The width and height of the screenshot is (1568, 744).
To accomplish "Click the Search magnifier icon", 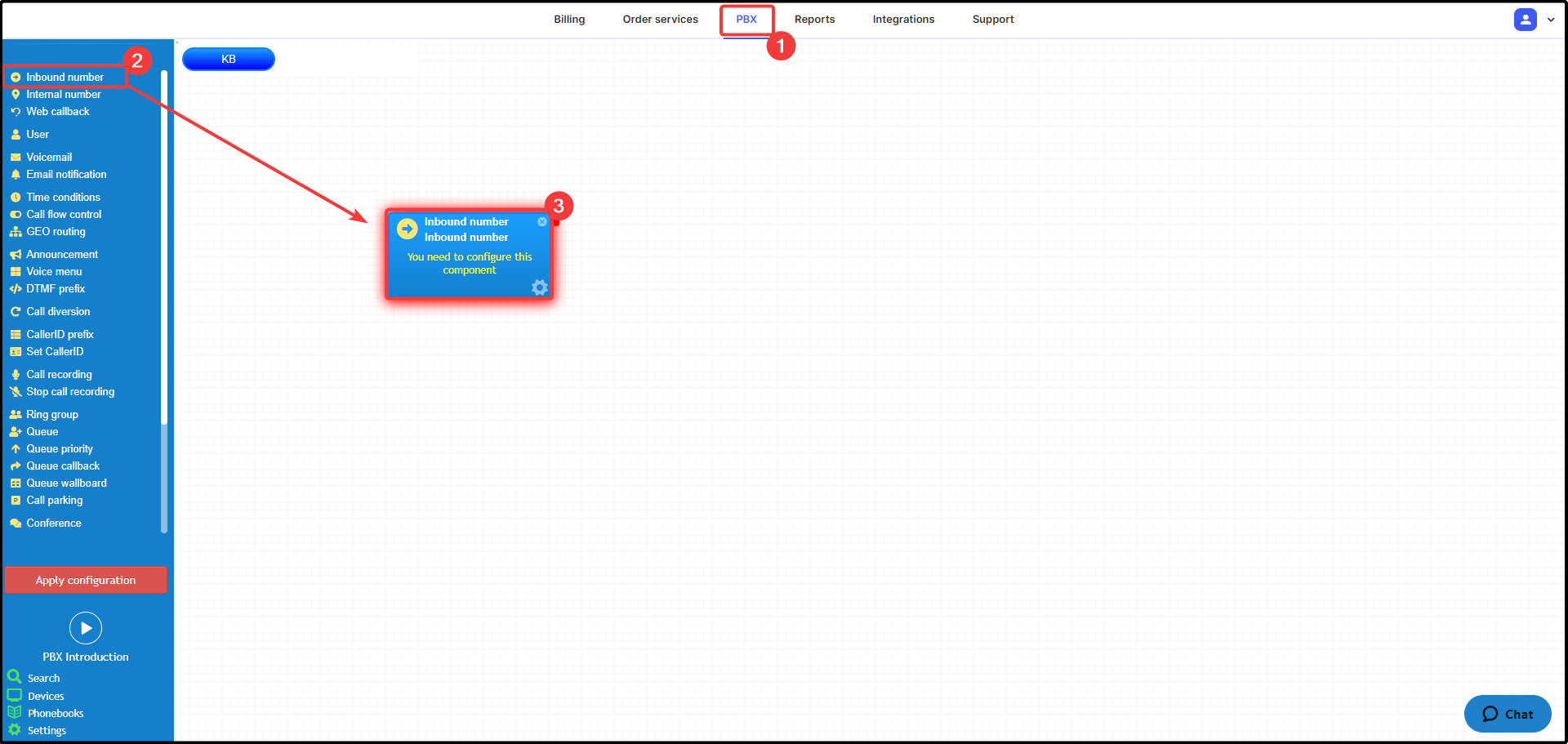I will [15, 677].
